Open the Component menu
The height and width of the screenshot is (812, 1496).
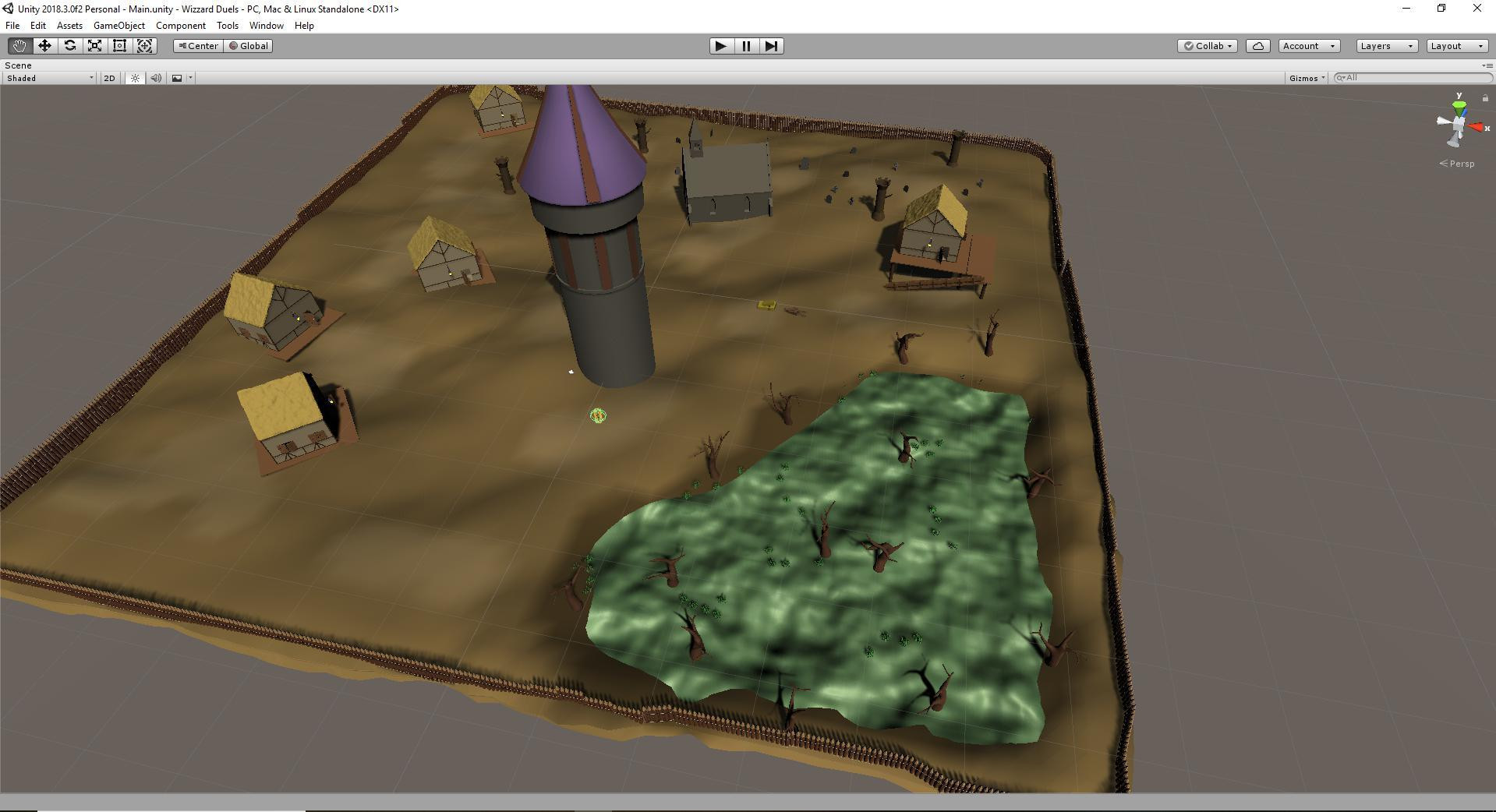(x=181, y=26)
